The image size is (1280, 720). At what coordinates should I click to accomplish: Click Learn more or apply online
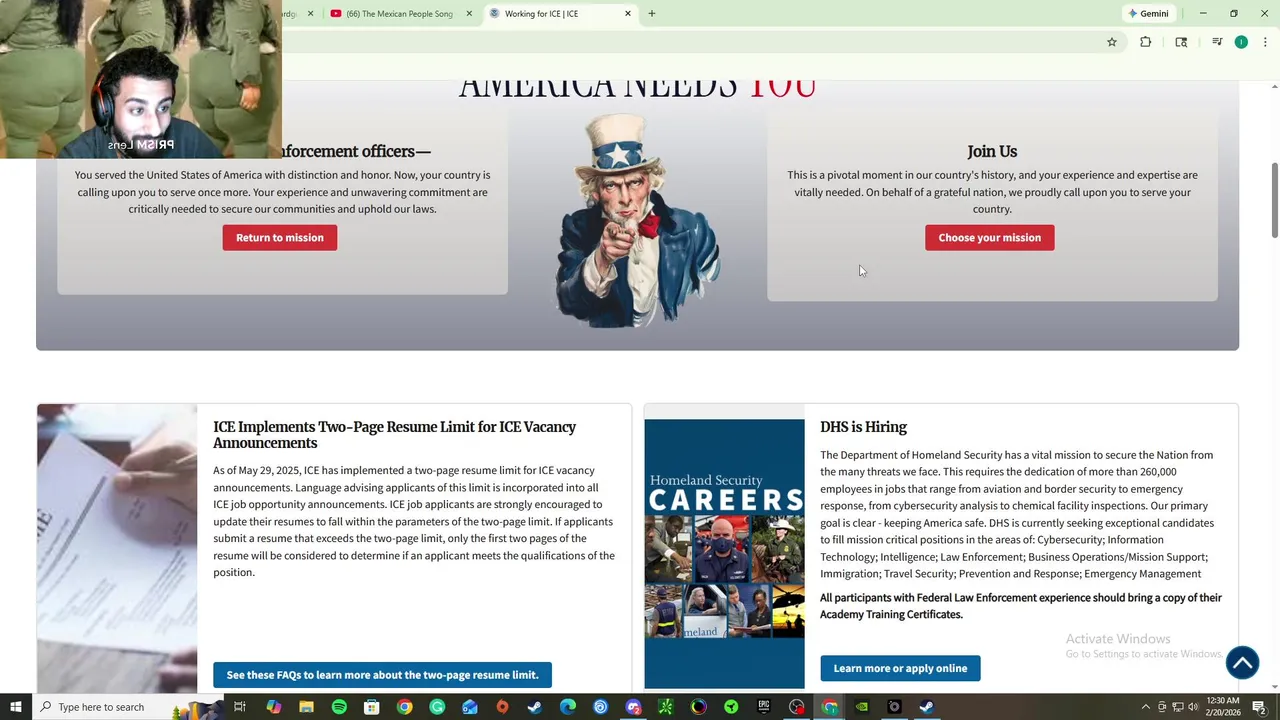point(900,668)
